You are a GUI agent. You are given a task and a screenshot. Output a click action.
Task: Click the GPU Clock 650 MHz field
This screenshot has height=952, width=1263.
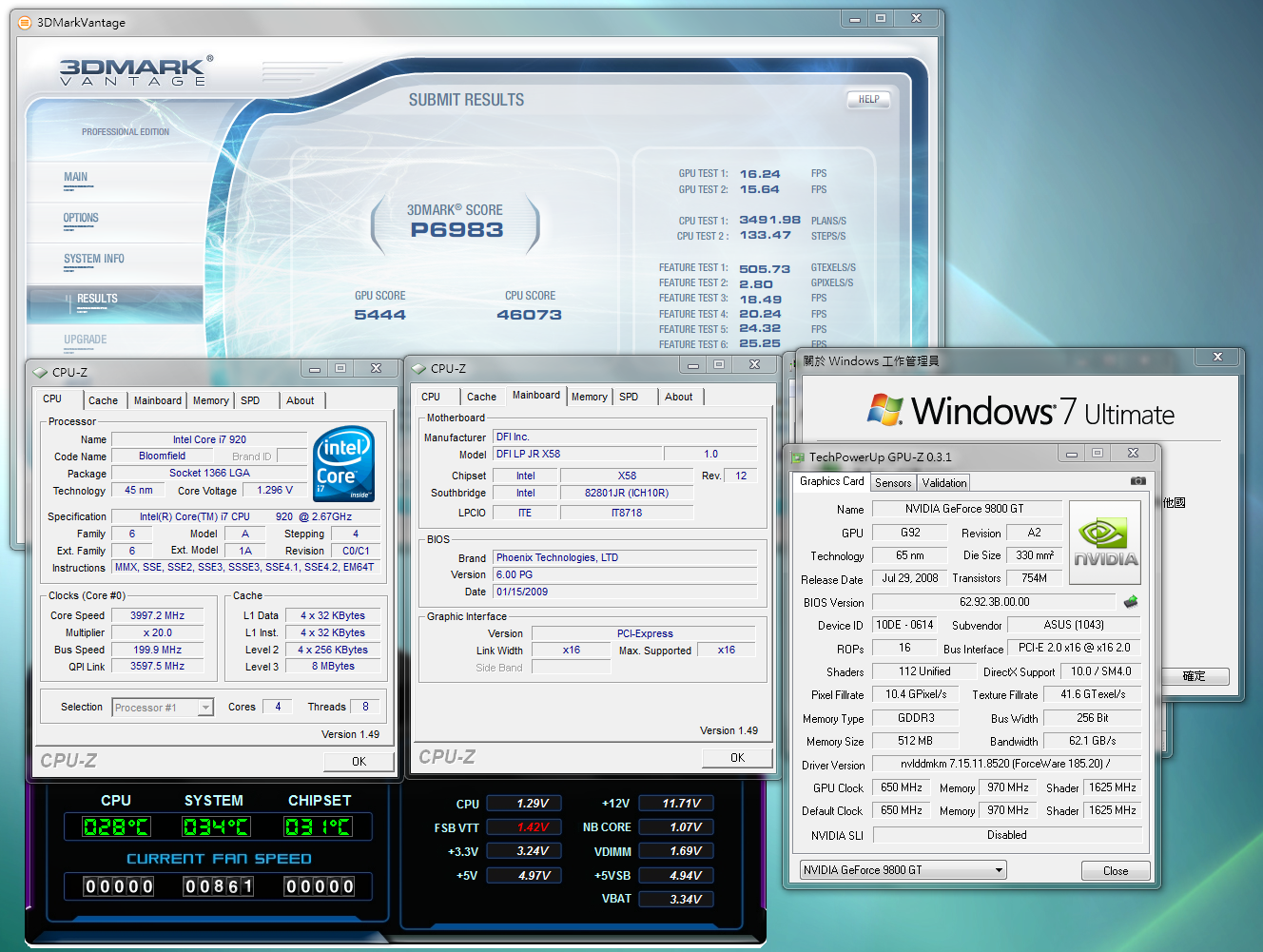902,787
